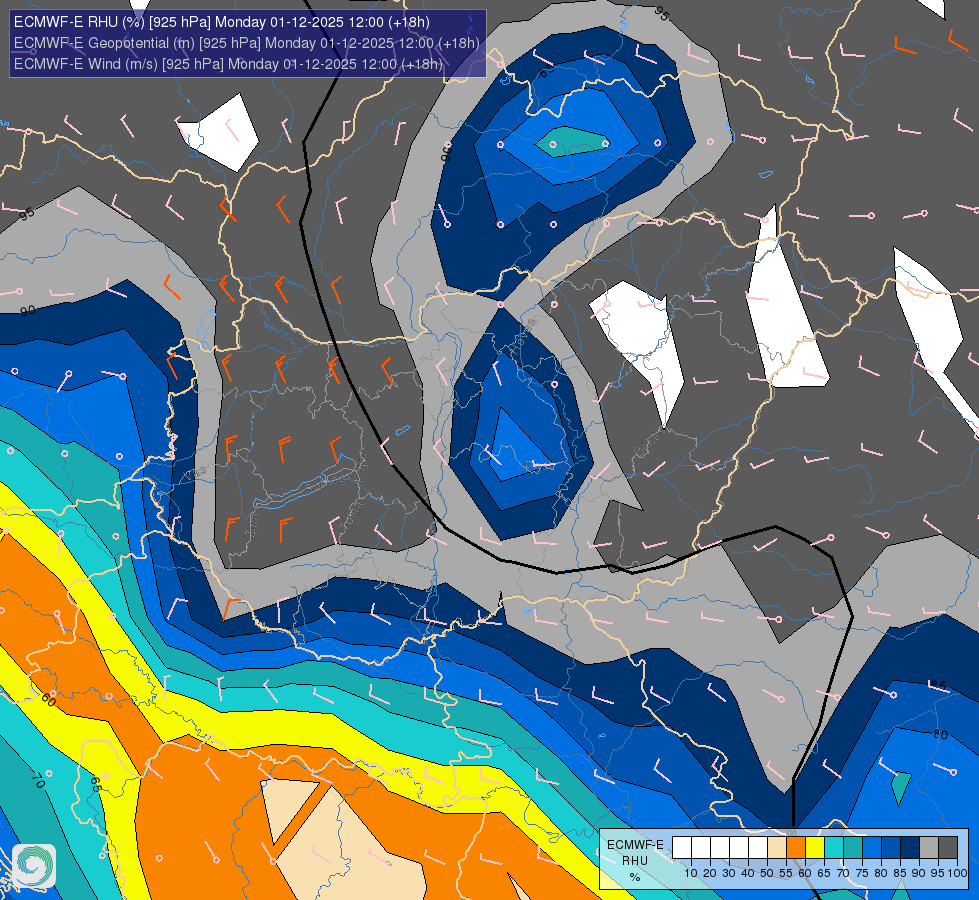Viewport: 979px width, 900px height.
Task: Click the legend value 100
Action: click(958, 873)
